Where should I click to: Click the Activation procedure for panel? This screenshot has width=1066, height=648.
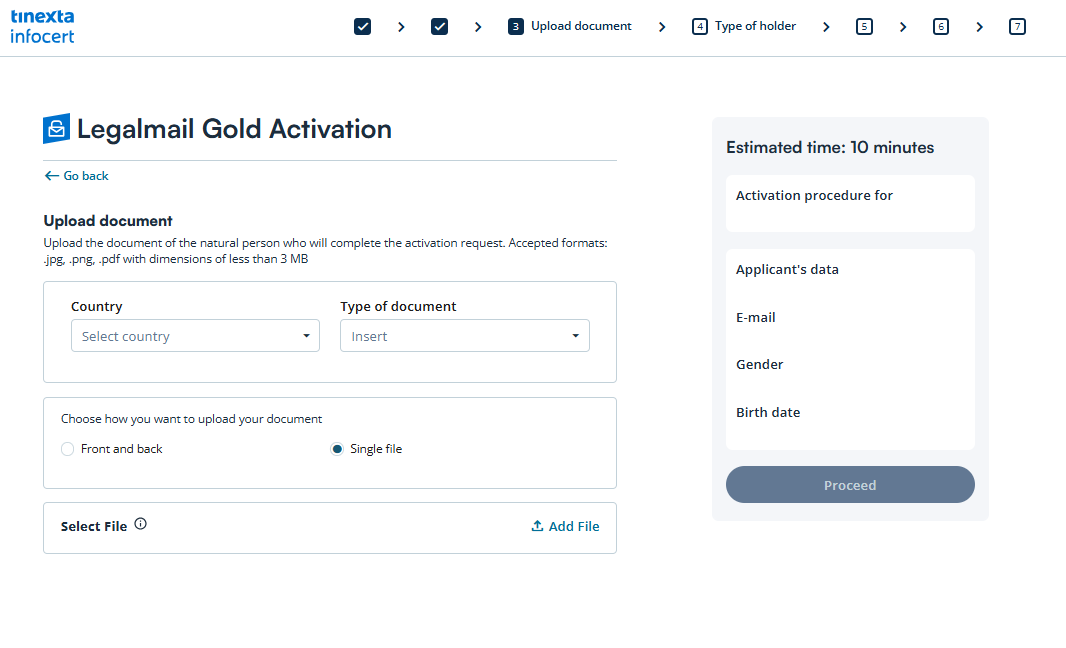coord(850,203)
